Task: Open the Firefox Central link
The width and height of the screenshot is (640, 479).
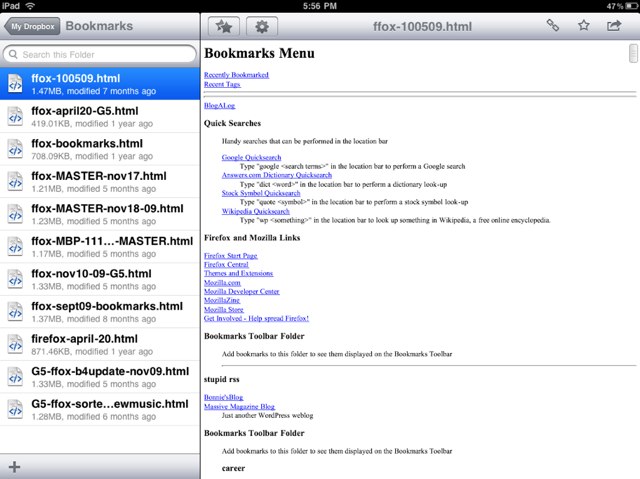Action: [x=226, y=264]
